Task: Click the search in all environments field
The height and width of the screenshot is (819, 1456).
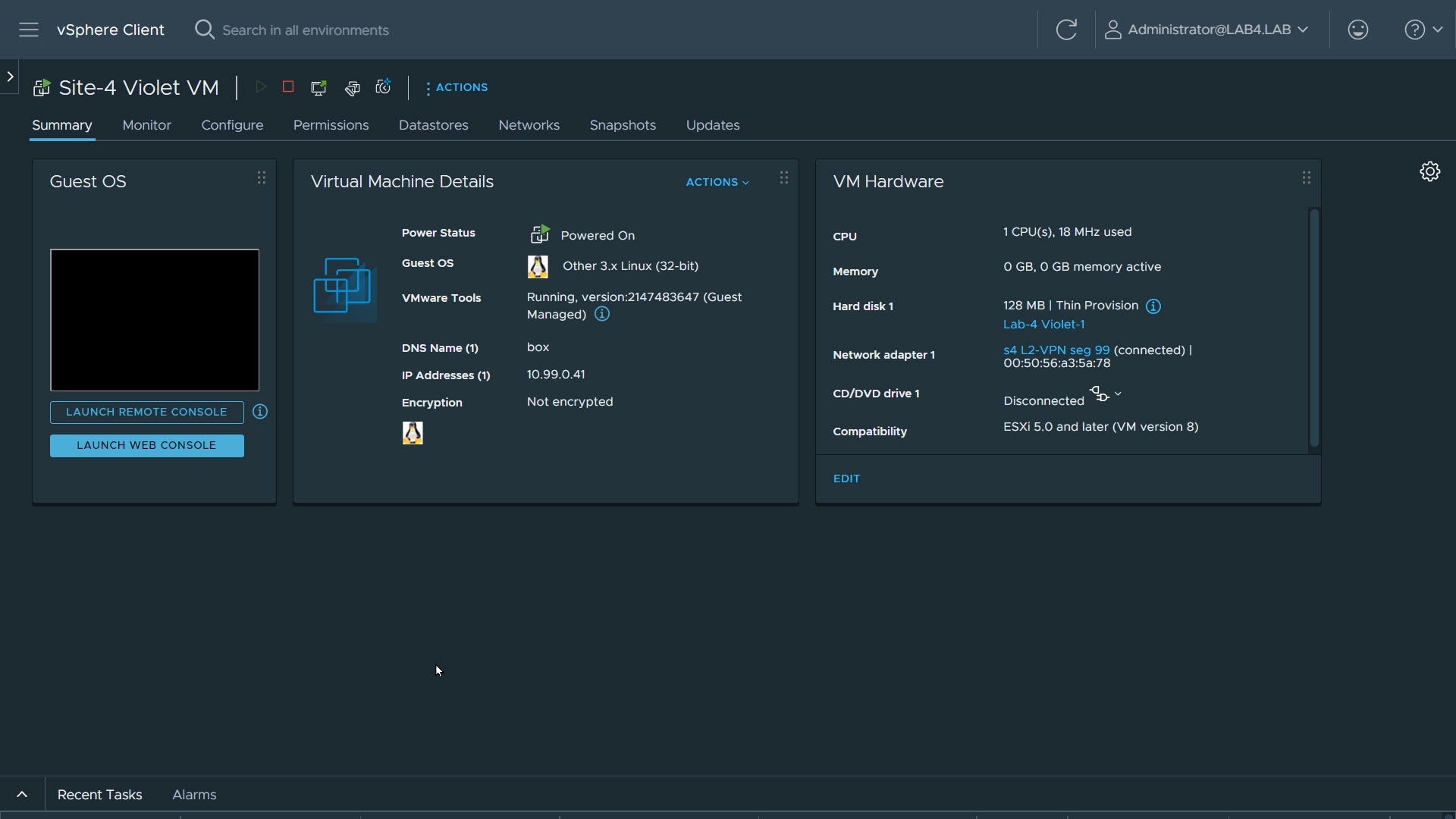Action: click(306, 30)
